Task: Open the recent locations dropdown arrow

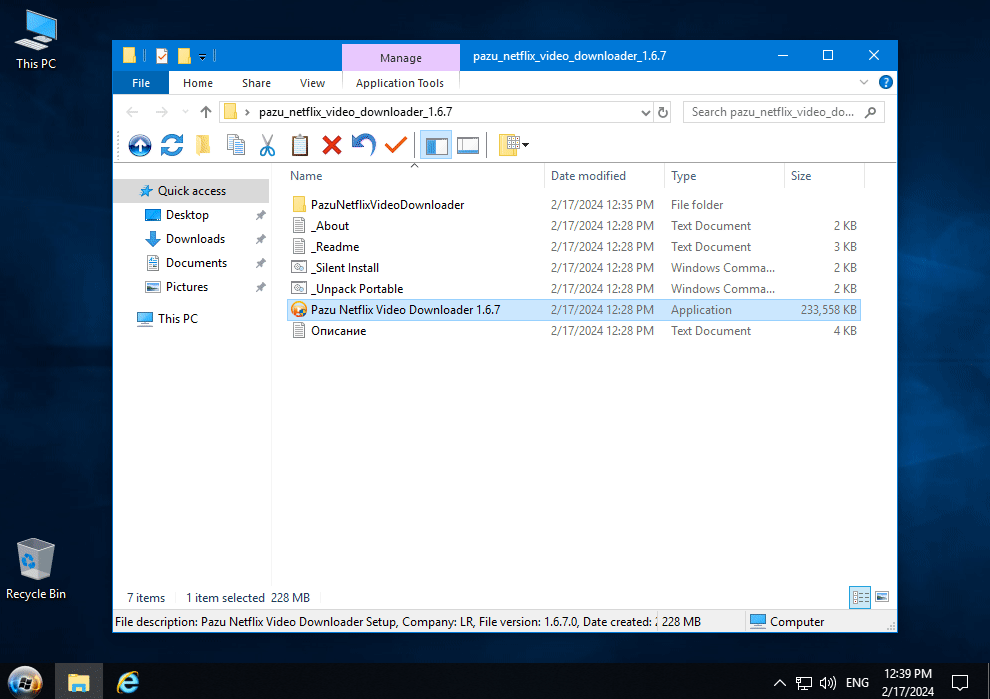Action: click(x=185, y=112)
